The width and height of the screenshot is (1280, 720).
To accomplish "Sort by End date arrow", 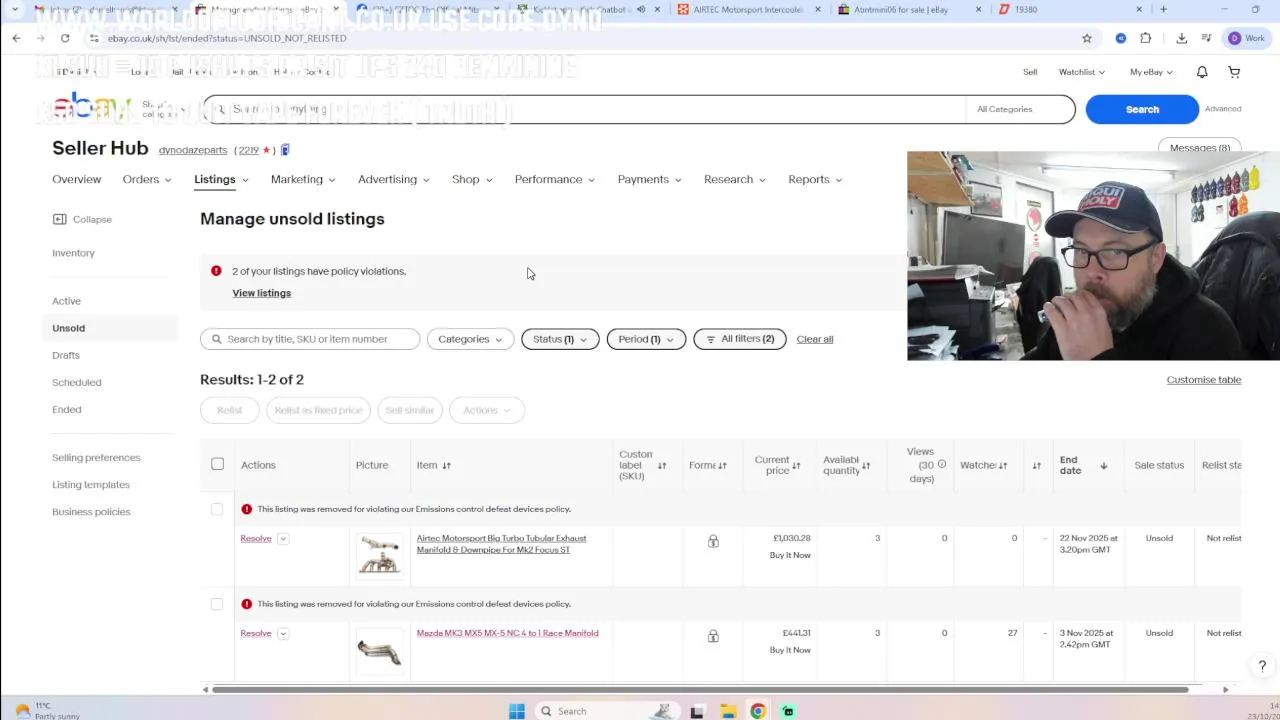I will pyautogui.click(x=1104, y=465).
